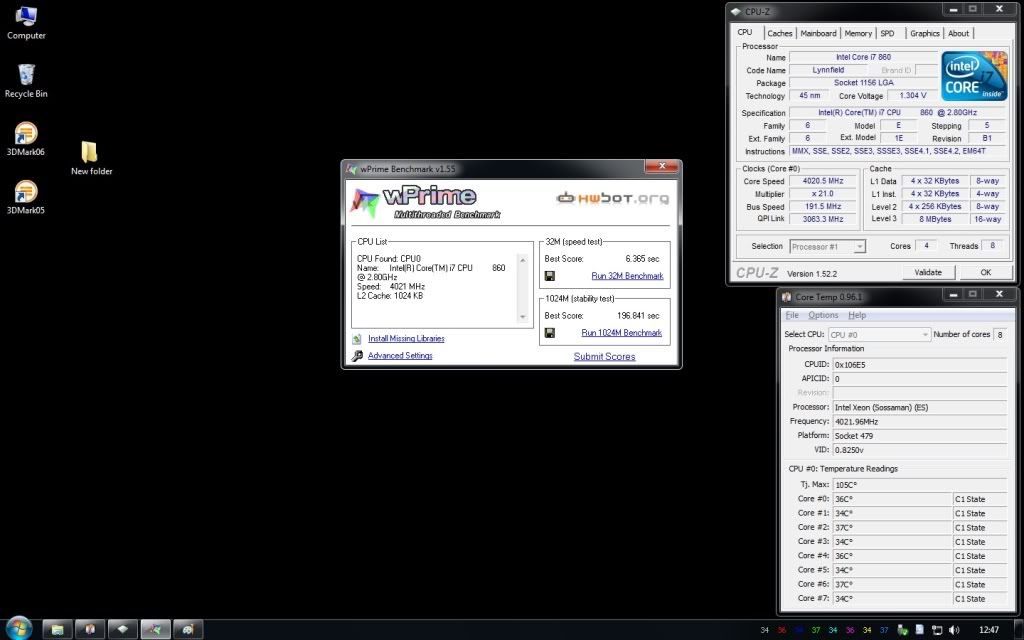Open the Windows Start menu orb
The width and height of the screenshot is (1024, 640).
[18, 629]
